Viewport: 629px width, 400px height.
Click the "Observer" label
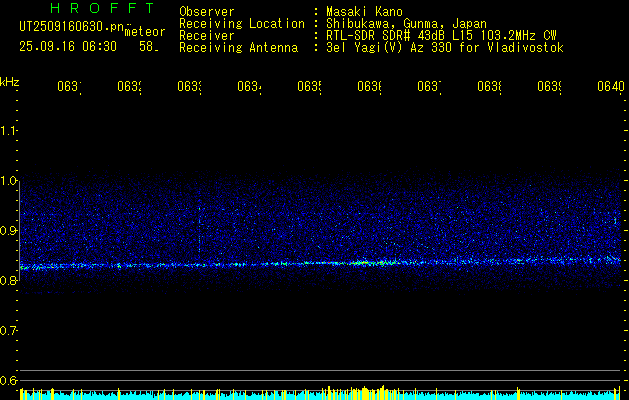pos(207,11)
